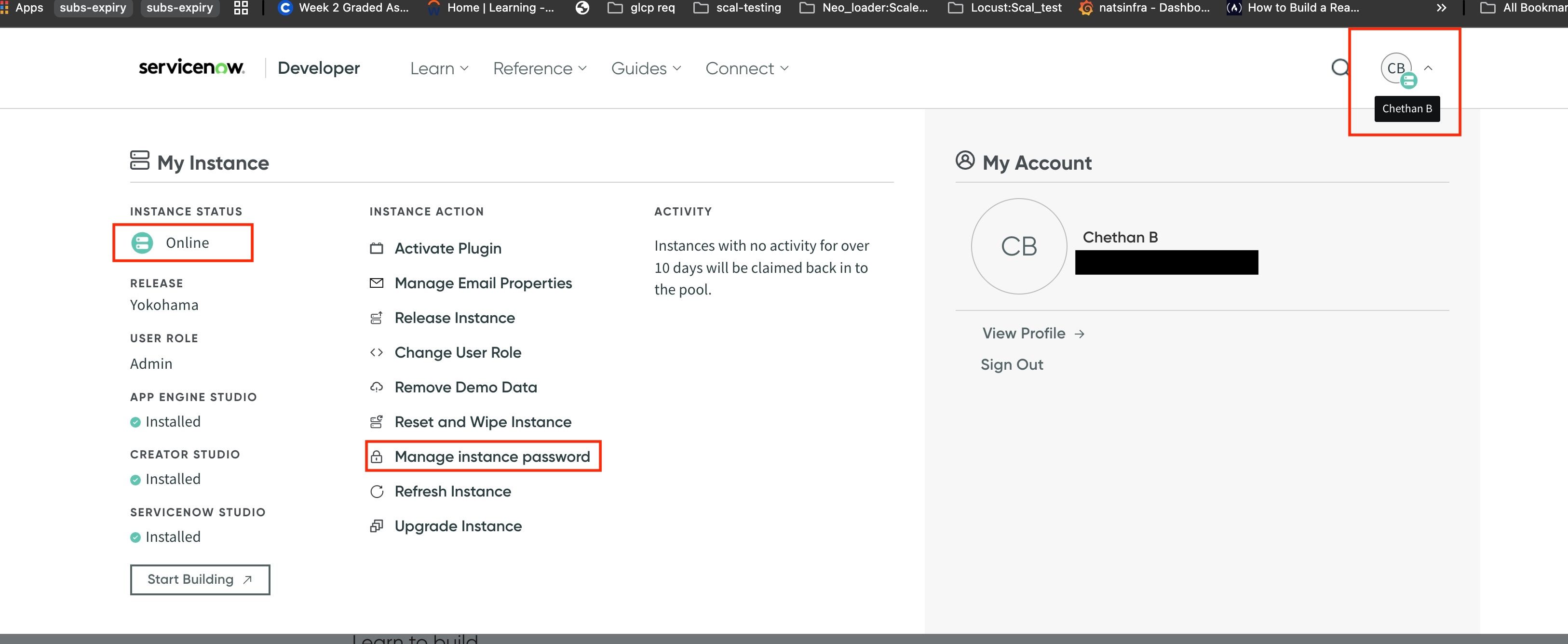1568x644 pixels.
Task: Click the Developer site title
Action: (x=318, y=68)
